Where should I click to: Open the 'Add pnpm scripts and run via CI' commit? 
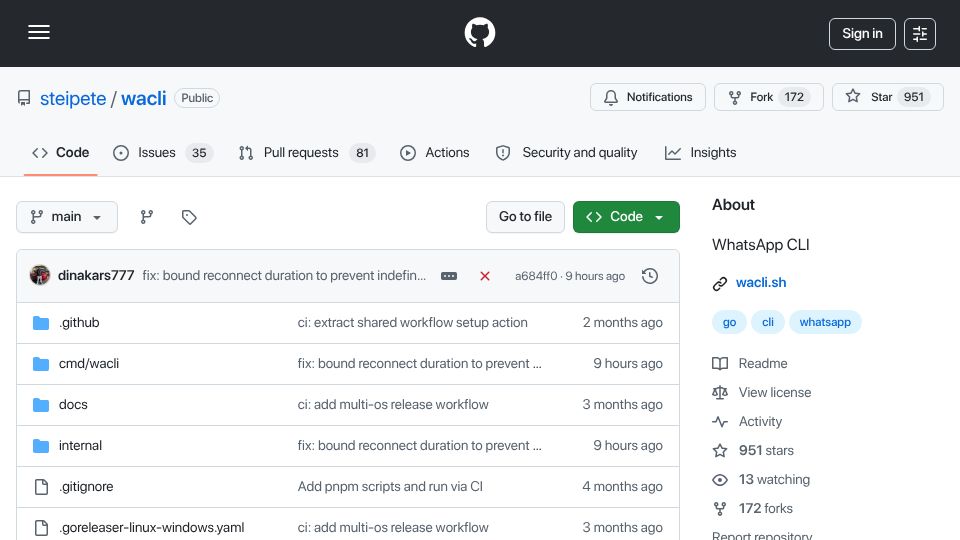click(x=390, y=487)
